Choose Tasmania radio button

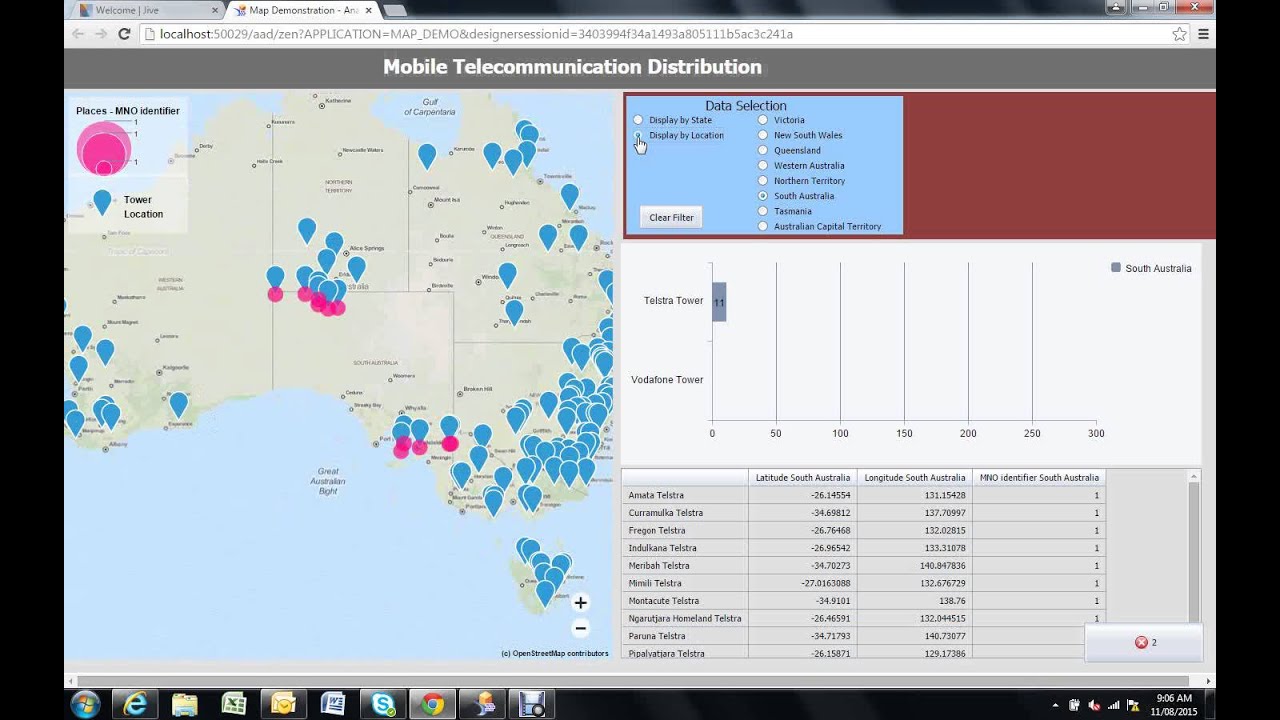pos(763,211)
